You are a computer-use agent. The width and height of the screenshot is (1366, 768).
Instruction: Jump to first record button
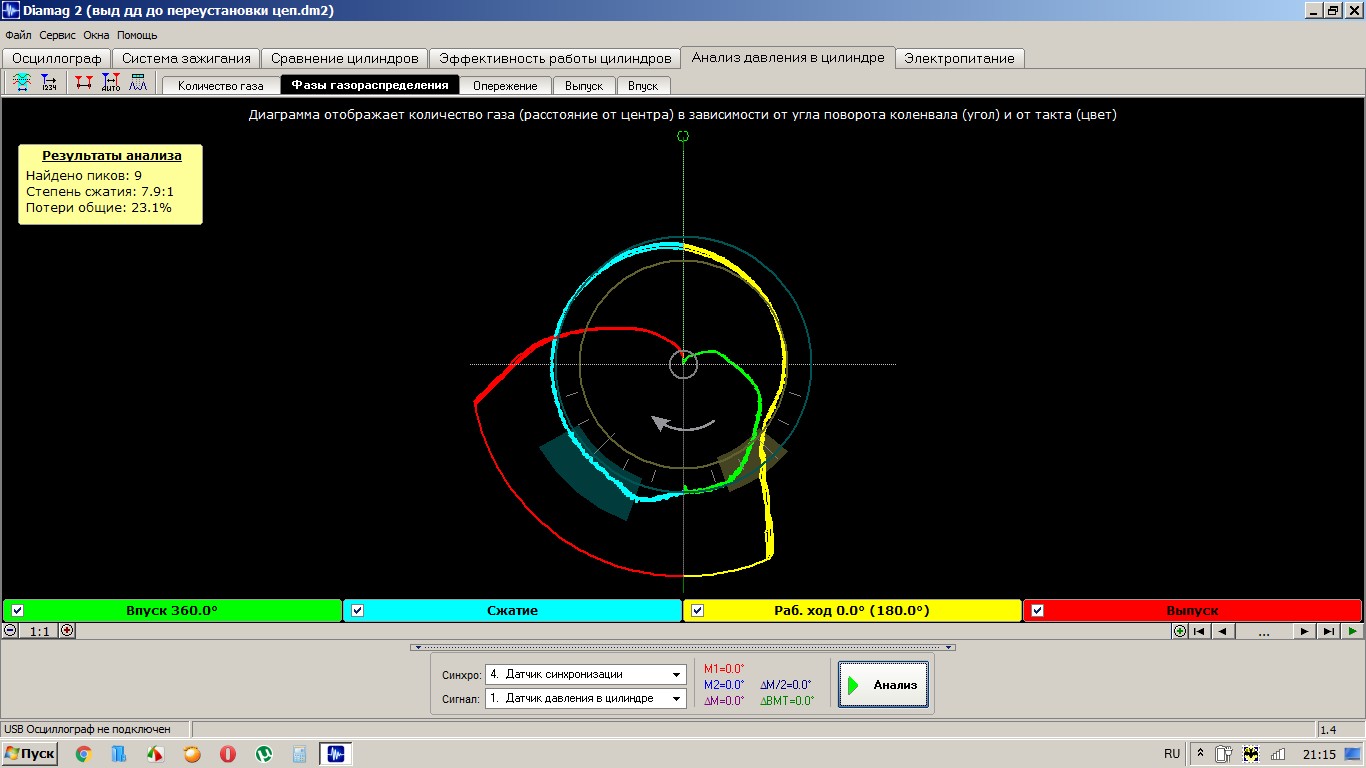(x=1199, y=631)
